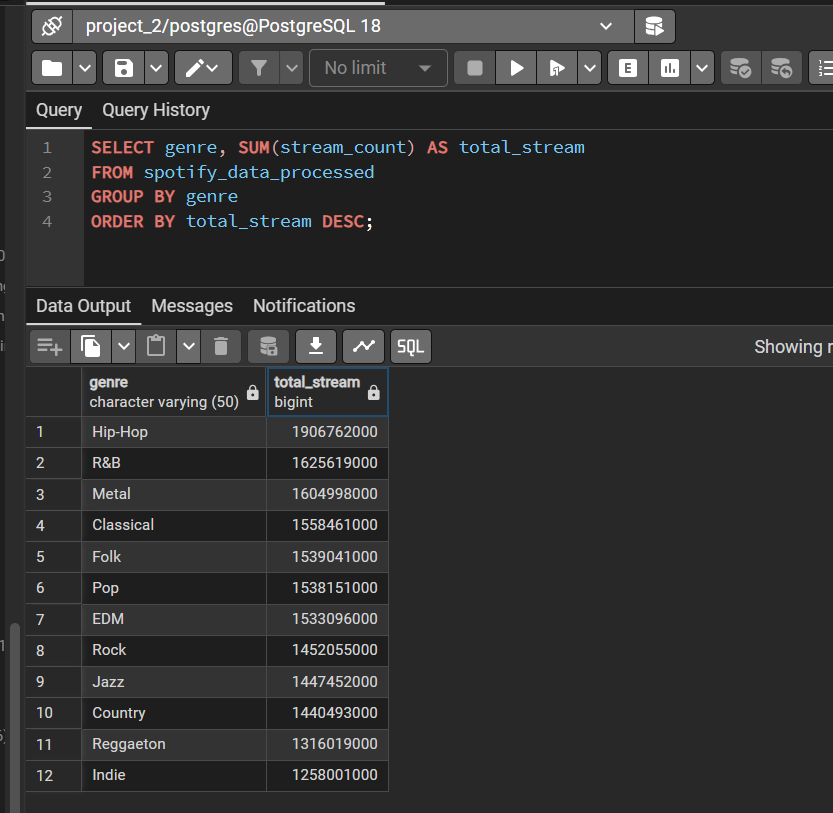This screenshot has width=833, height=813.
Task: Select the Indie genre cell
Action: [x=174, y=775]
